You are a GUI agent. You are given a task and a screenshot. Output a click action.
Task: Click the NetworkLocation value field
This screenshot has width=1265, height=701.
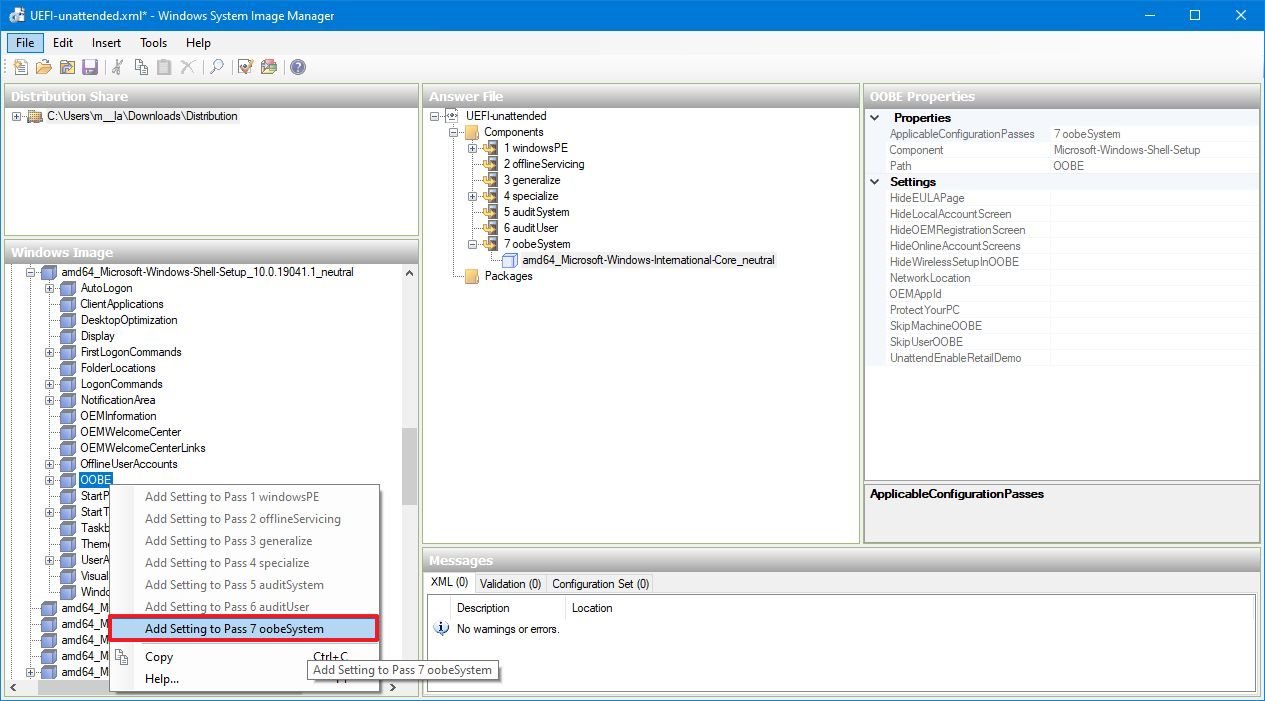click(1154, 278)
